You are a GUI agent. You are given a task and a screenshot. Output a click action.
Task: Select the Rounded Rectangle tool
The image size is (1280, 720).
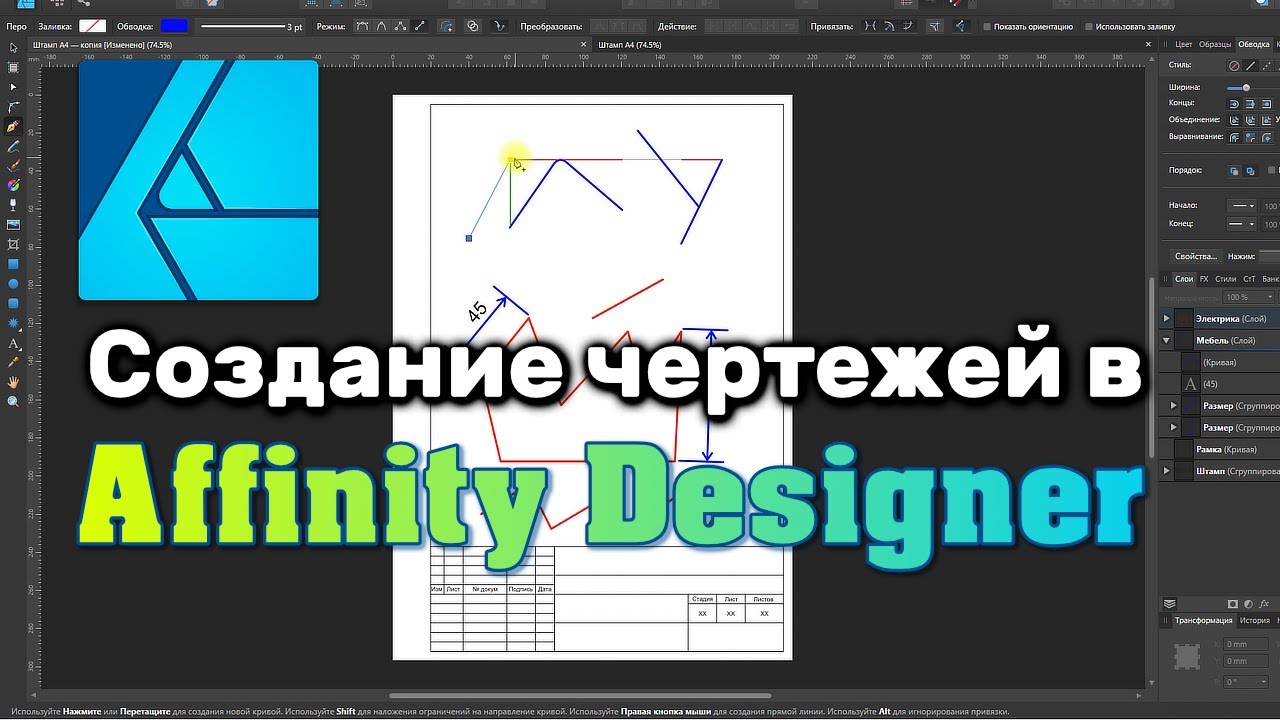pos(13,303)
